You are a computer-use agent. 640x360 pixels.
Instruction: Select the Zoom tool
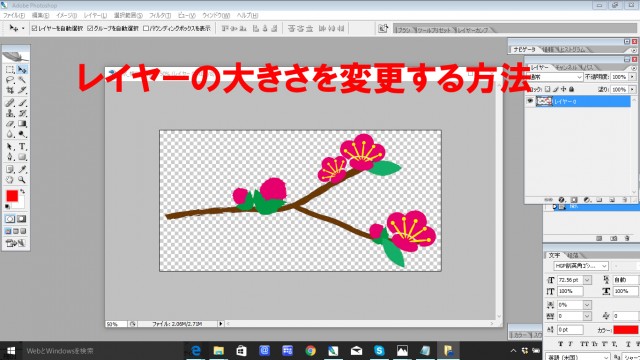22,179
